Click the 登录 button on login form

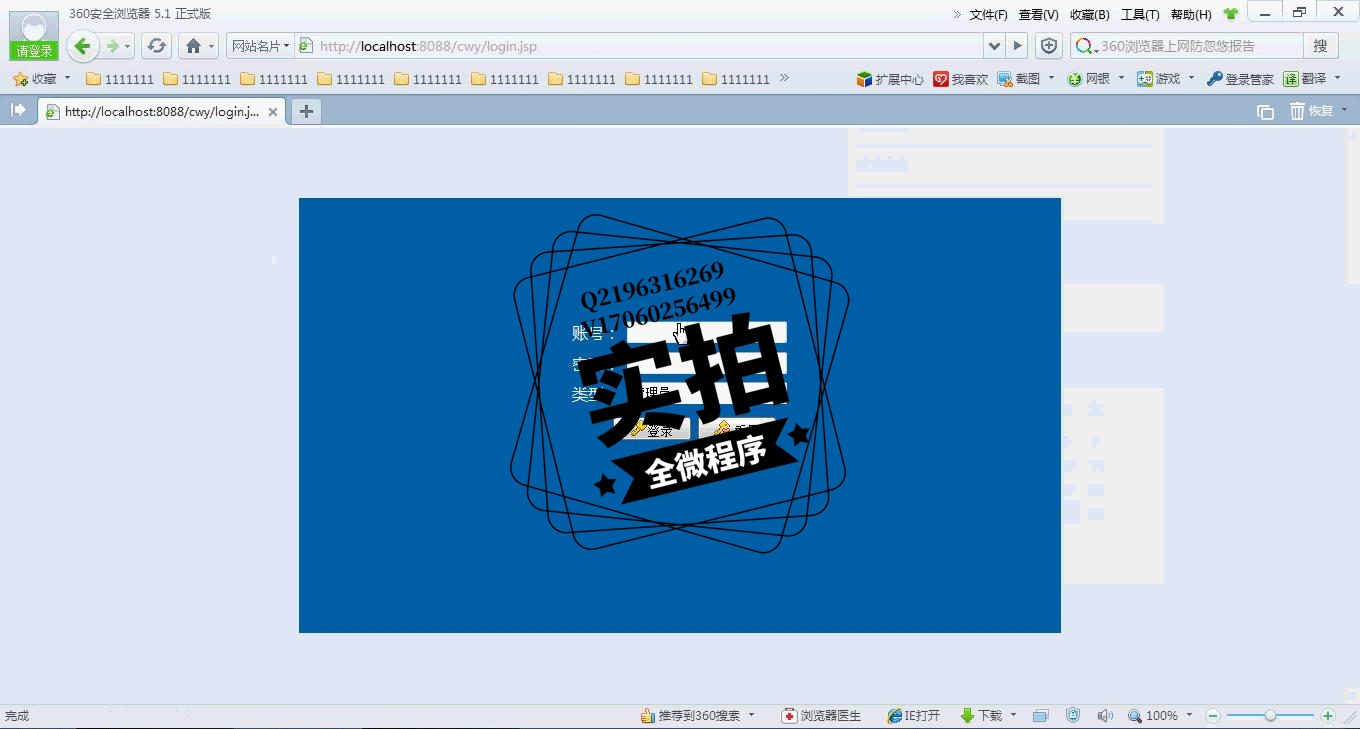click(x=652, y=431)
